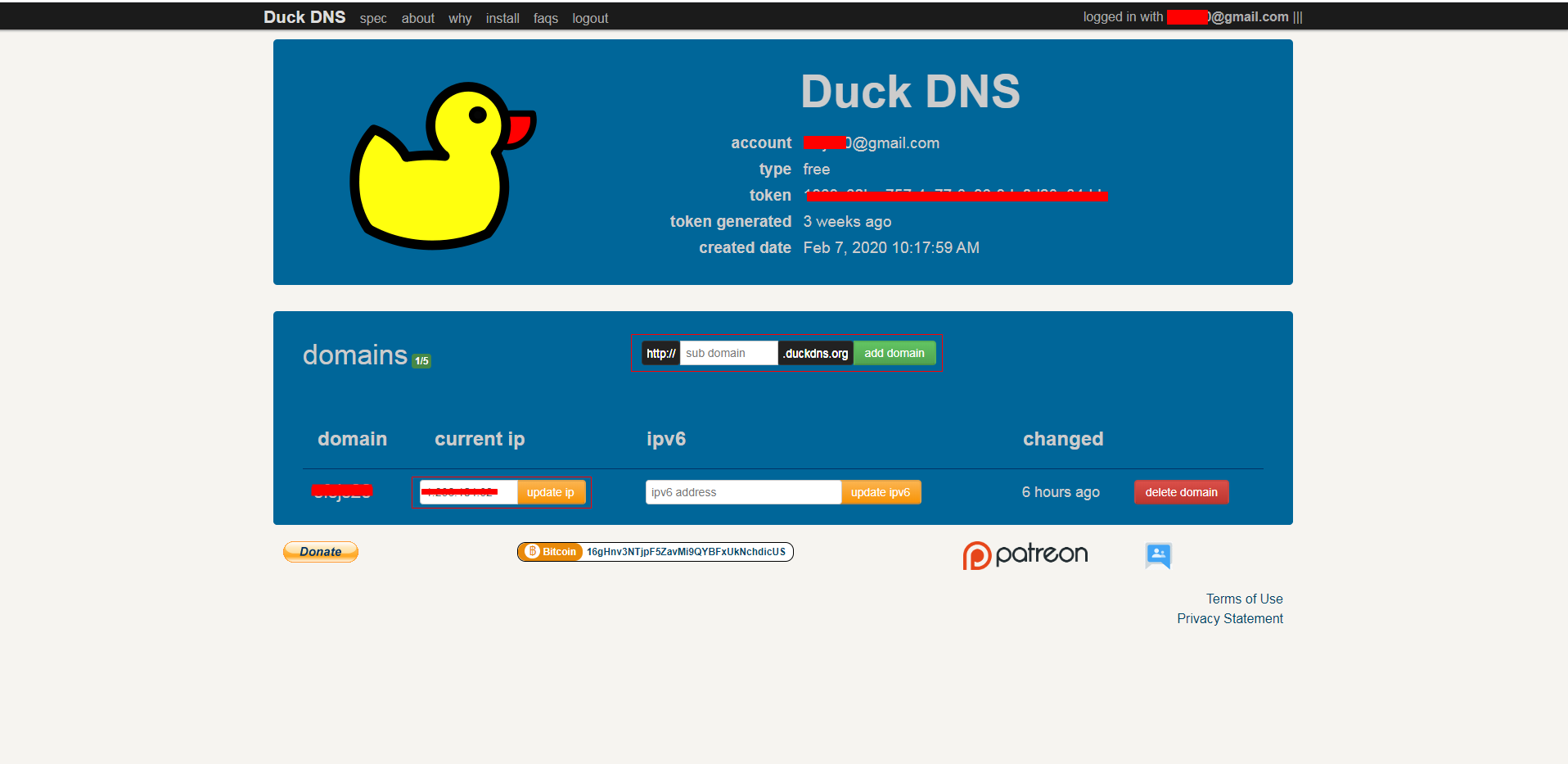Click the update ipv6 button
Viewport: 1568px width, 764px height.
(881, 492)
